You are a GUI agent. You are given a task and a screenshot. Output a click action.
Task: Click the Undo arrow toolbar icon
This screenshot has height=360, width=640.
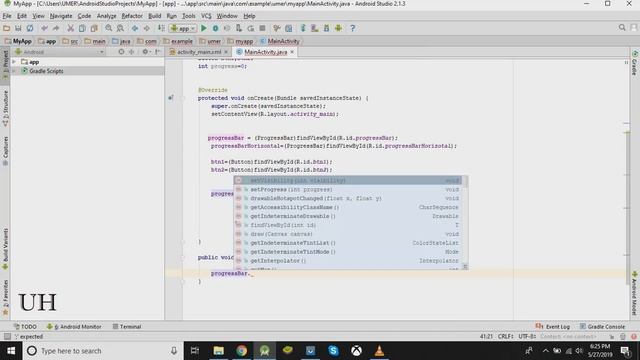(44, 28)
